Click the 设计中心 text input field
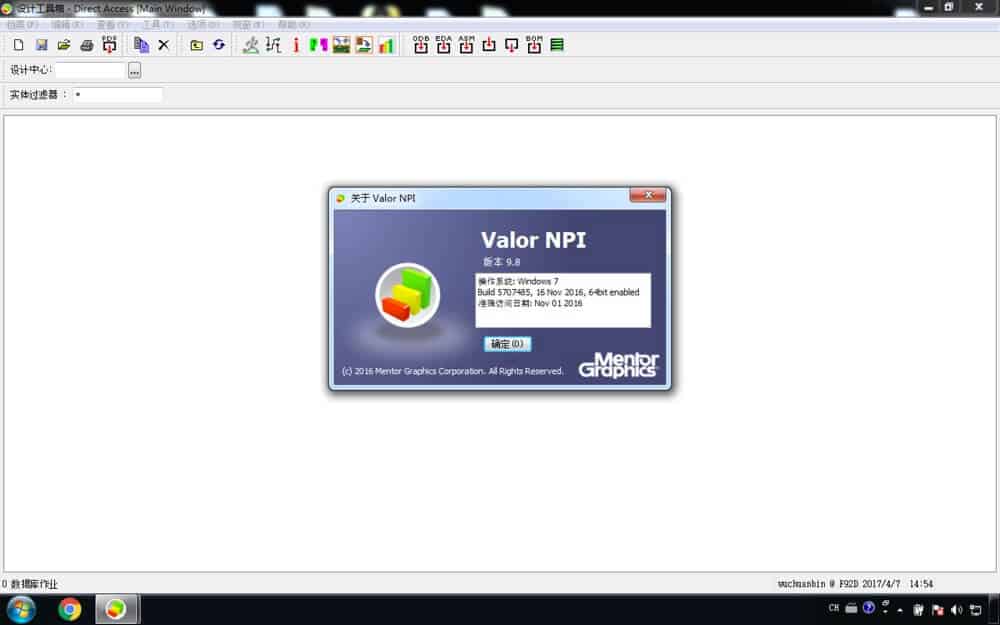The image size is (1000, 625). click(x=90, y=70)
